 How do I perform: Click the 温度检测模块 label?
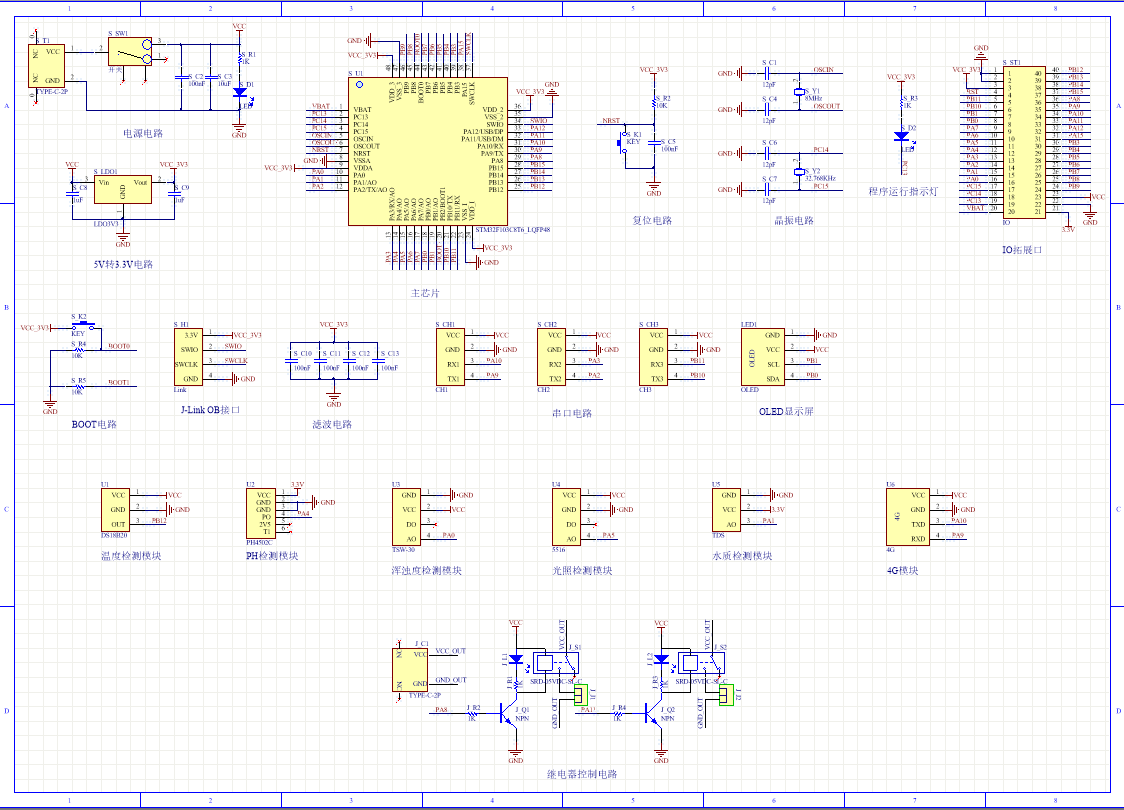[x=131, y=556]
